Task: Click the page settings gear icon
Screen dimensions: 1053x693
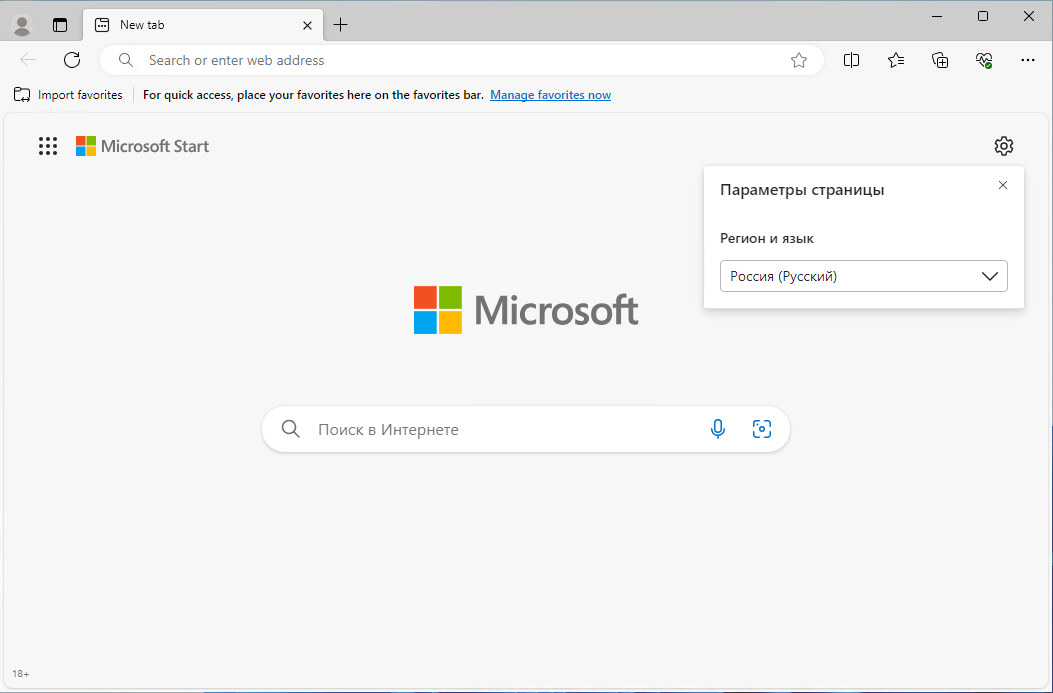Action: click(1003, 146)
